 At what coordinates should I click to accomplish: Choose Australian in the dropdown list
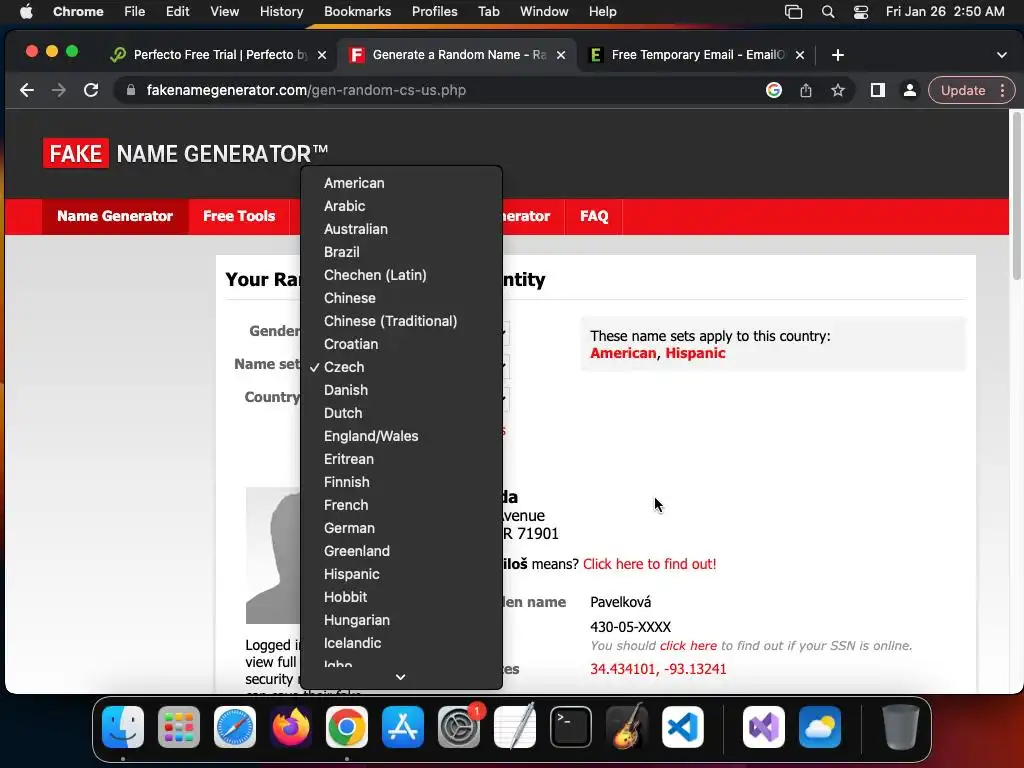[x=401, y=229]
